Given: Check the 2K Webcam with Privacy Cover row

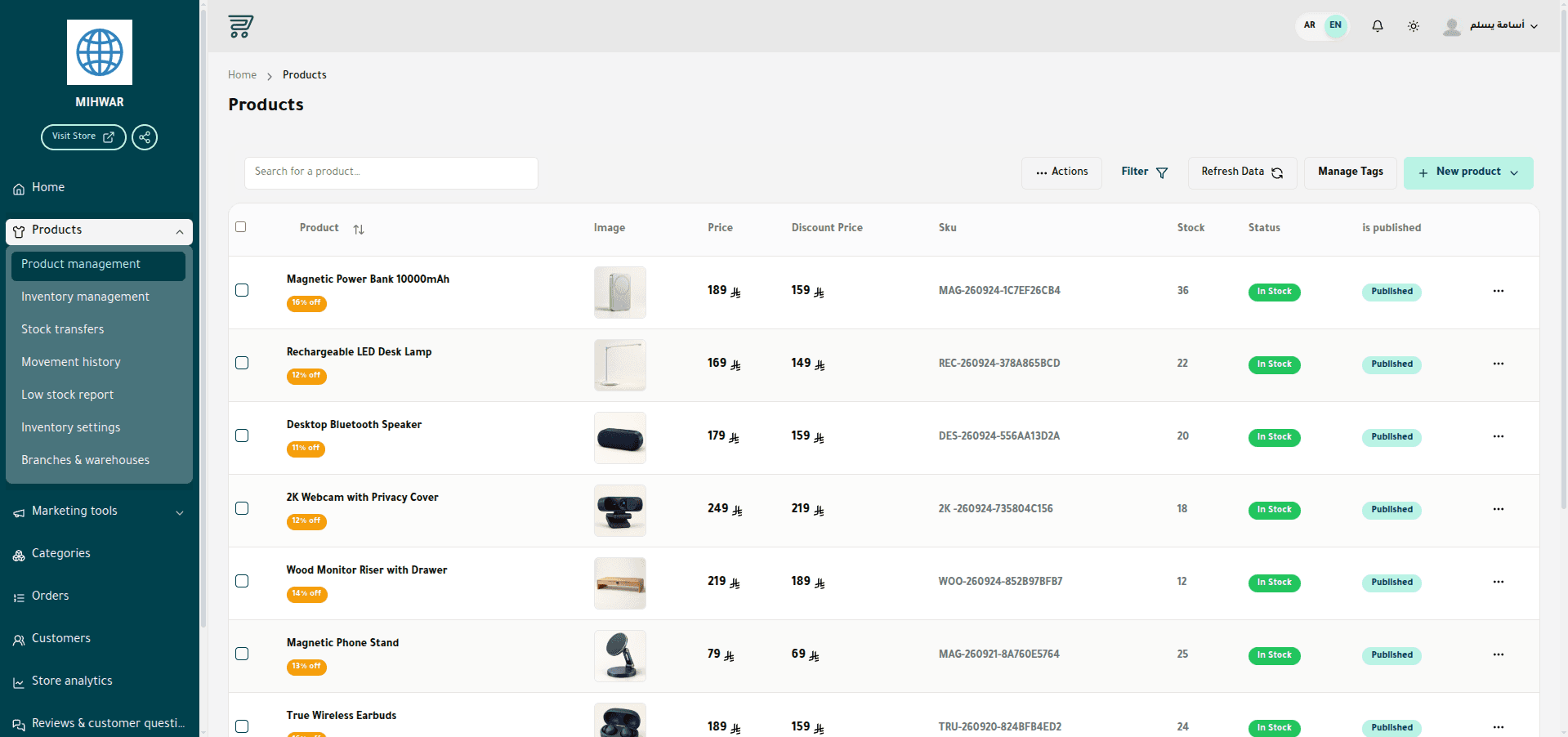Looking at the screenshot, I should tap(242, 508).
